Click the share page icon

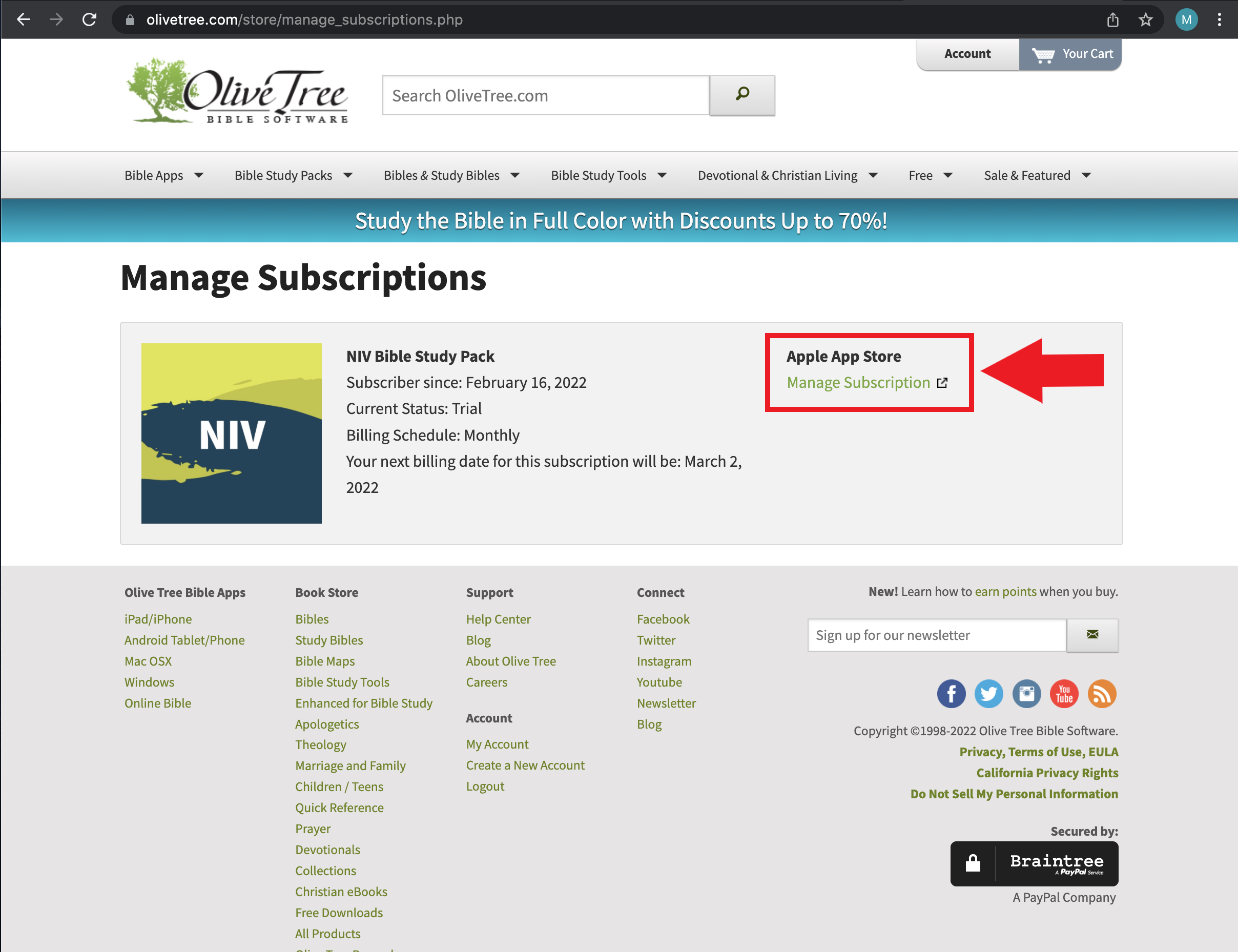pos(1113,20)
